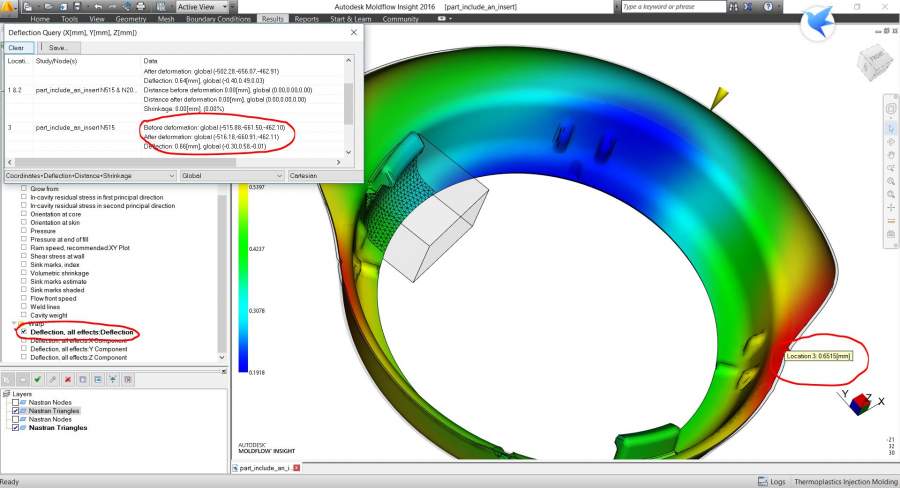Click the orbit tool on navigation bar
The image size is (900, 488).
(x=891, y=142)
